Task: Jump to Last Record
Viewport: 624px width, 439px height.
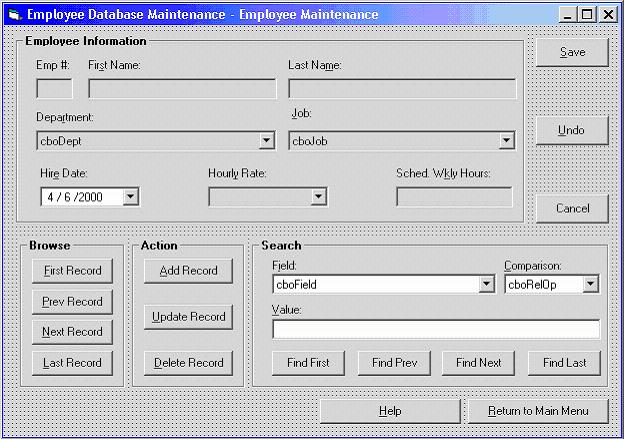Action: (x=72, y=363)
